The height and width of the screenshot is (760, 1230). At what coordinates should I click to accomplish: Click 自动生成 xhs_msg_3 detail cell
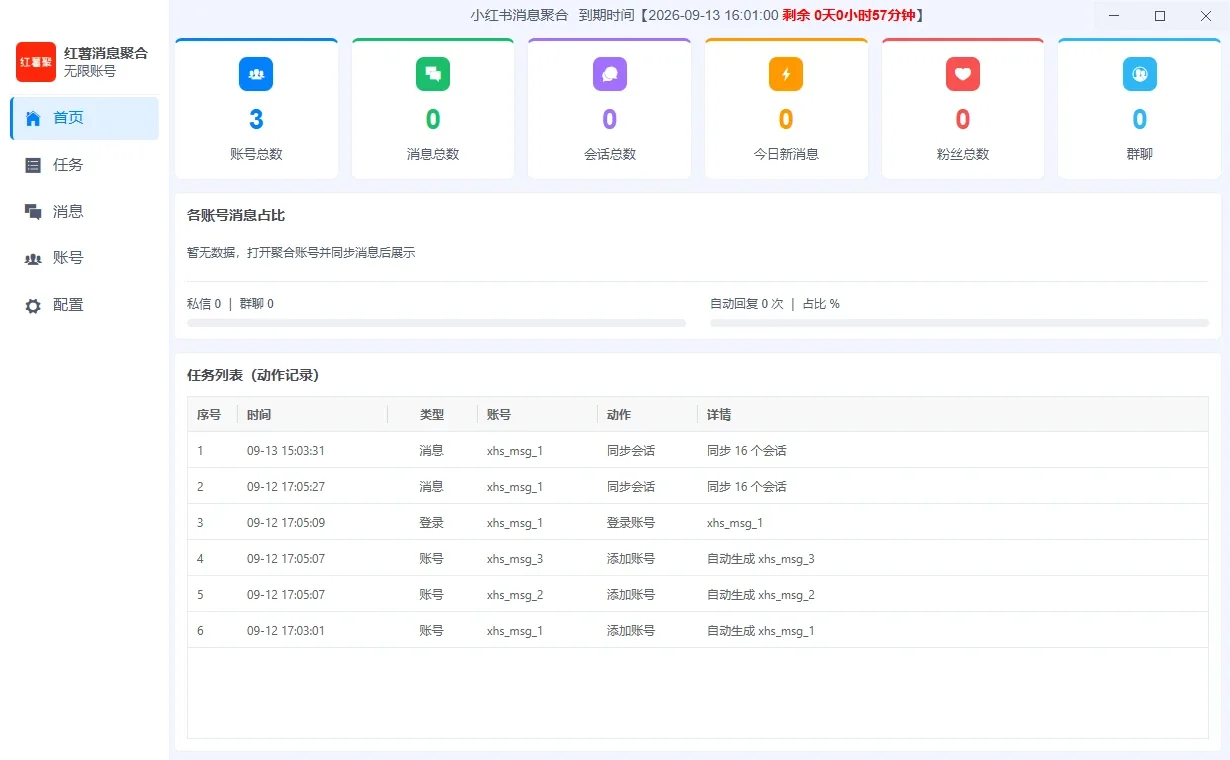point(761,558)
